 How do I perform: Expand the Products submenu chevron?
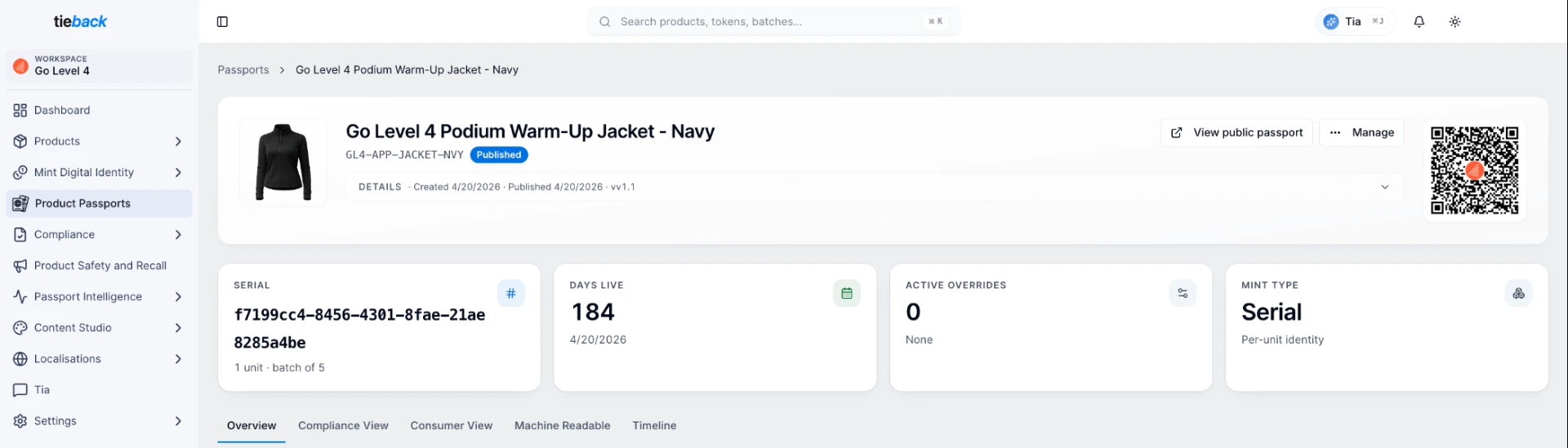tap(178, 141)
